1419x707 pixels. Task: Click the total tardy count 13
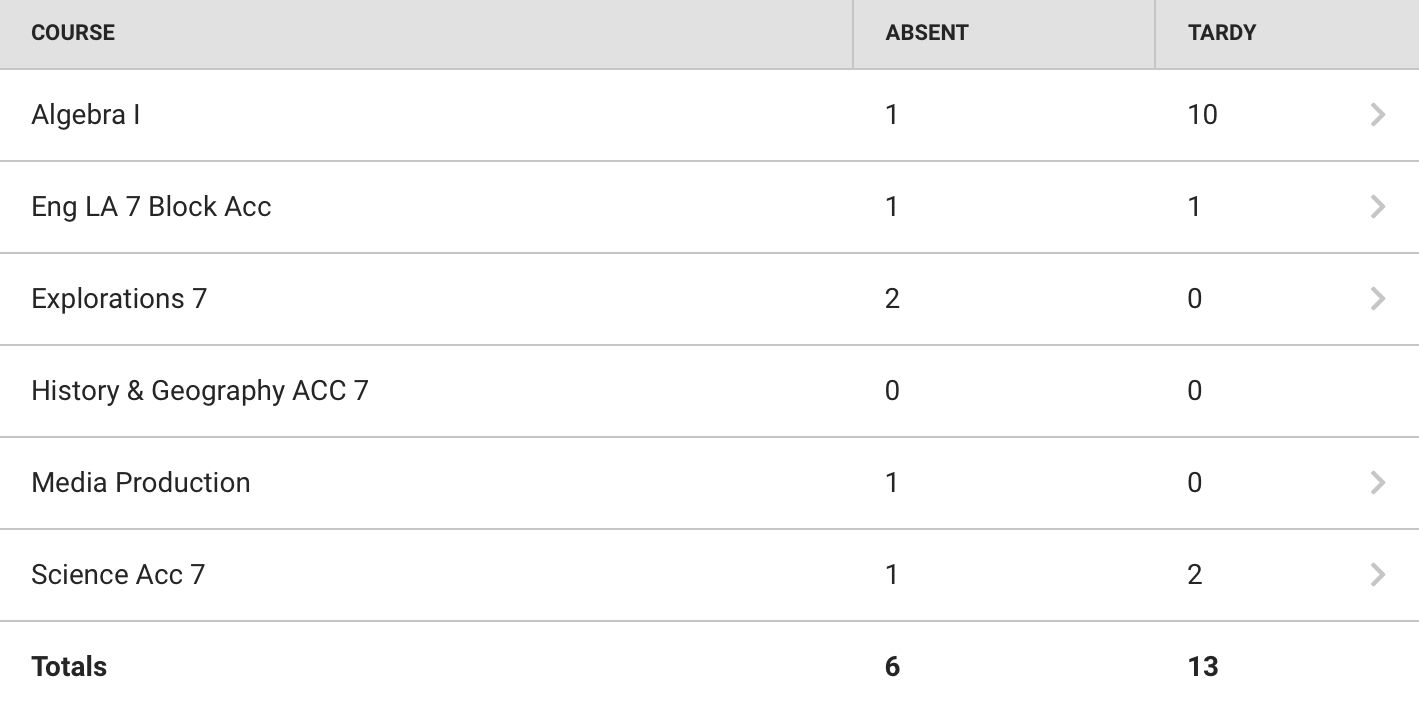(x=1203, y=667)
